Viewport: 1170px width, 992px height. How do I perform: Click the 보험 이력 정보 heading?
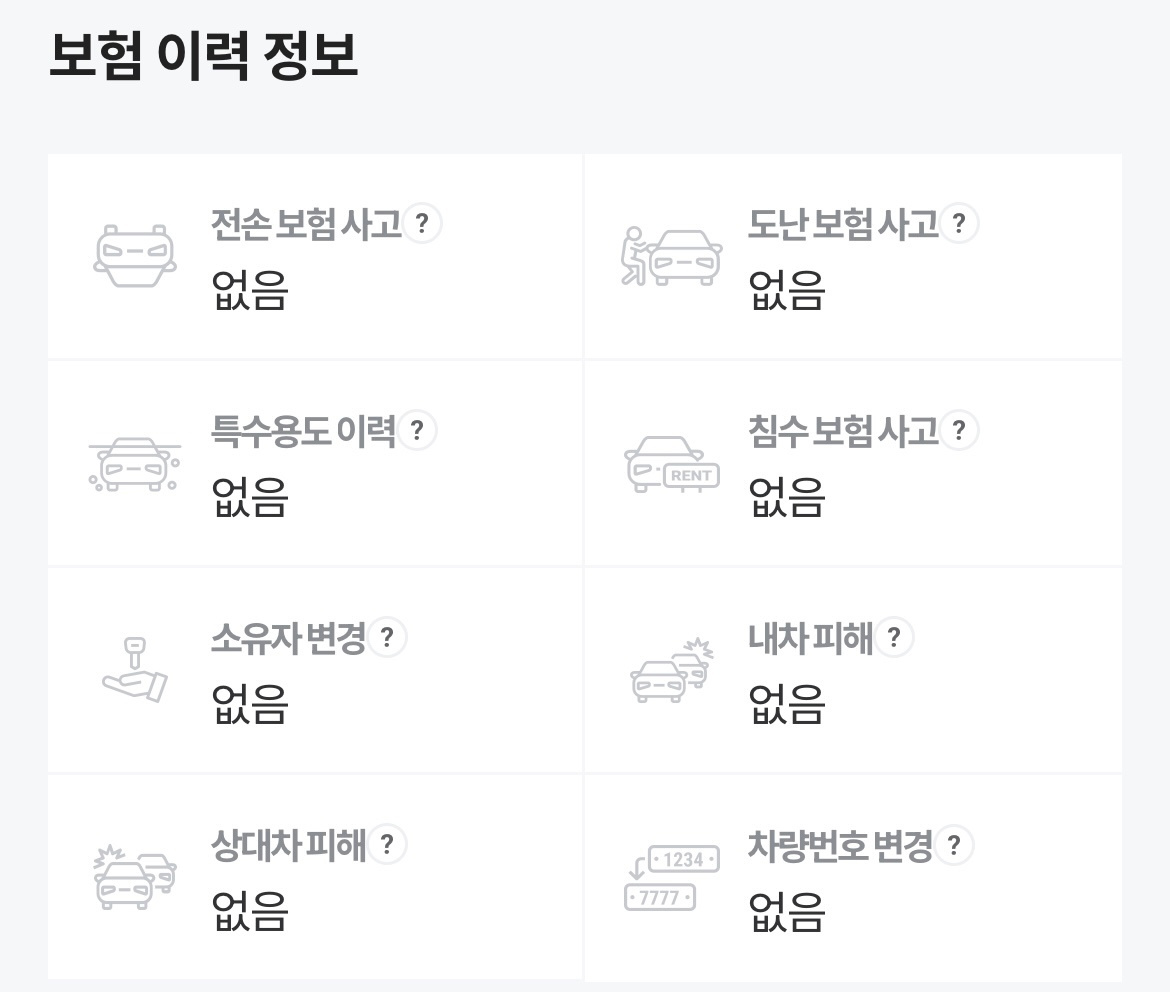pos(204,55)
